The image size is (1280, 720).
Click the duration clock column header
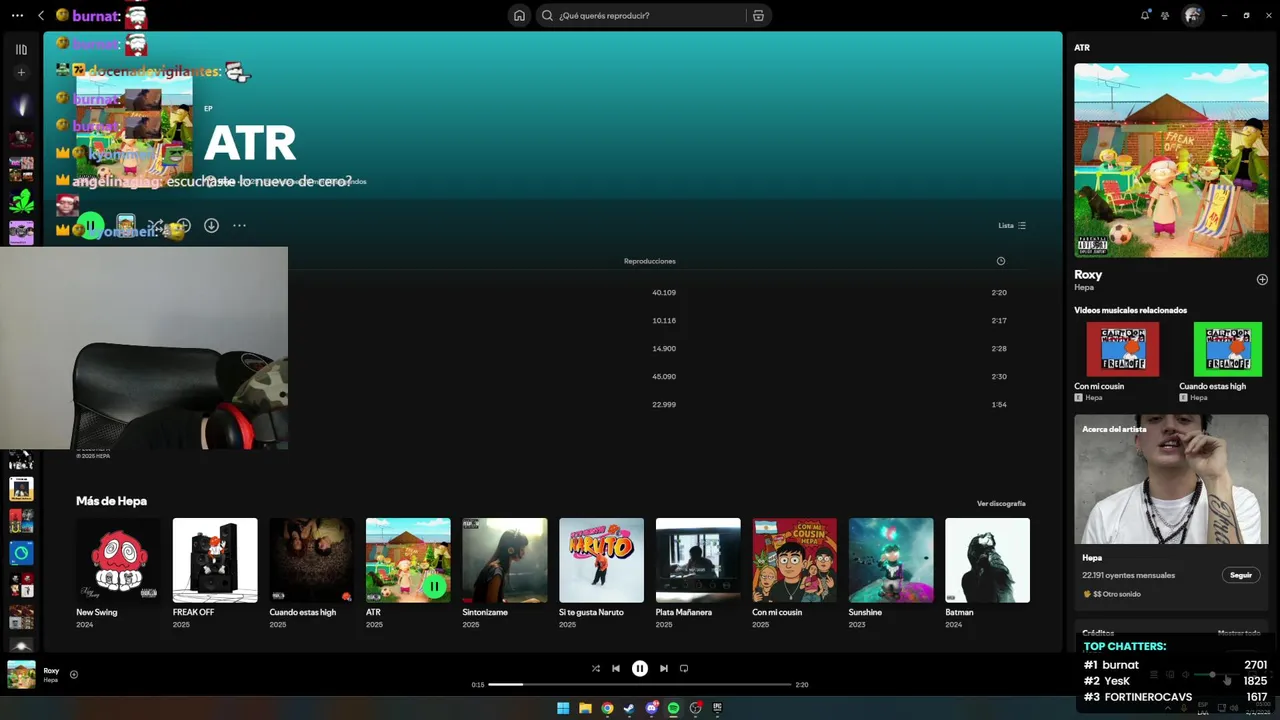coord(1001,261)
